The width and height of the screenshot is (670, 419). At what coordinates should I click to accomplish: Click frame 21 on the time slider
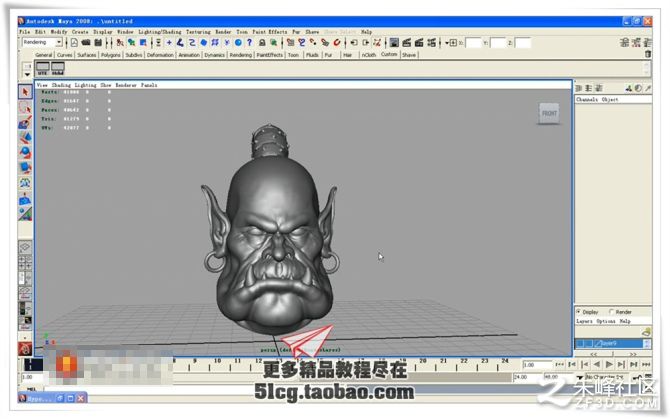444,361
